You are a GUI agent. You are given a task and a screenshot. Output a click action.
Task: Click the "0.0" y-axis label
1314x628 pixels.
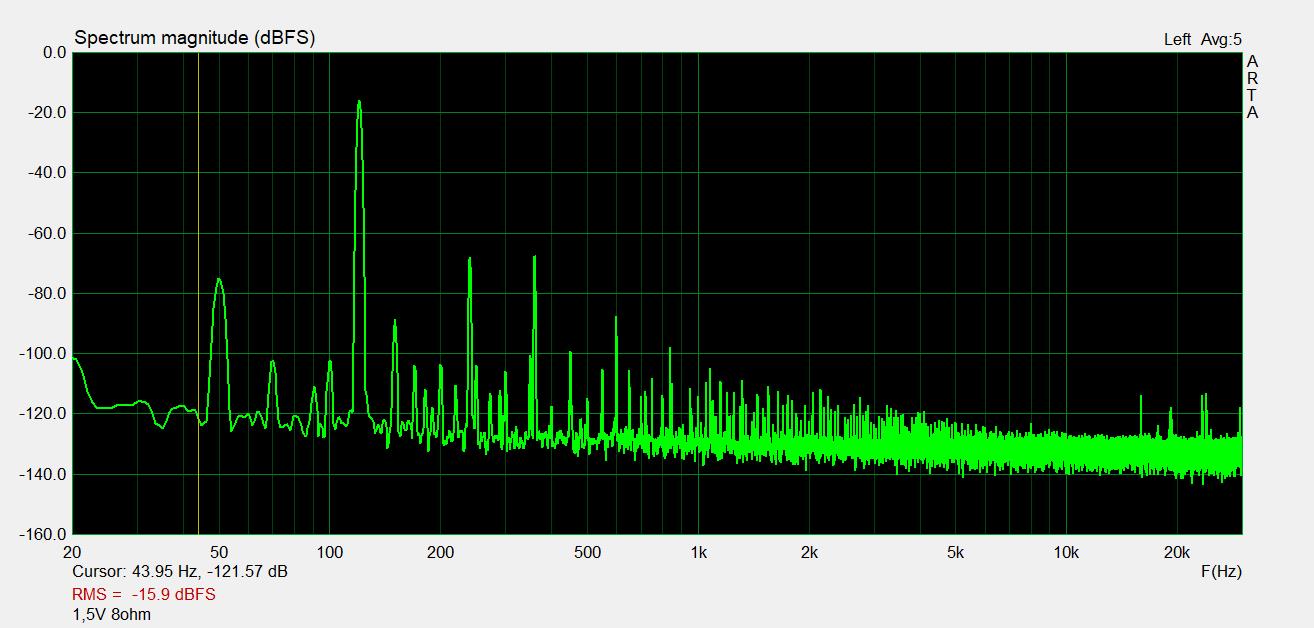[x=55, y=52]
